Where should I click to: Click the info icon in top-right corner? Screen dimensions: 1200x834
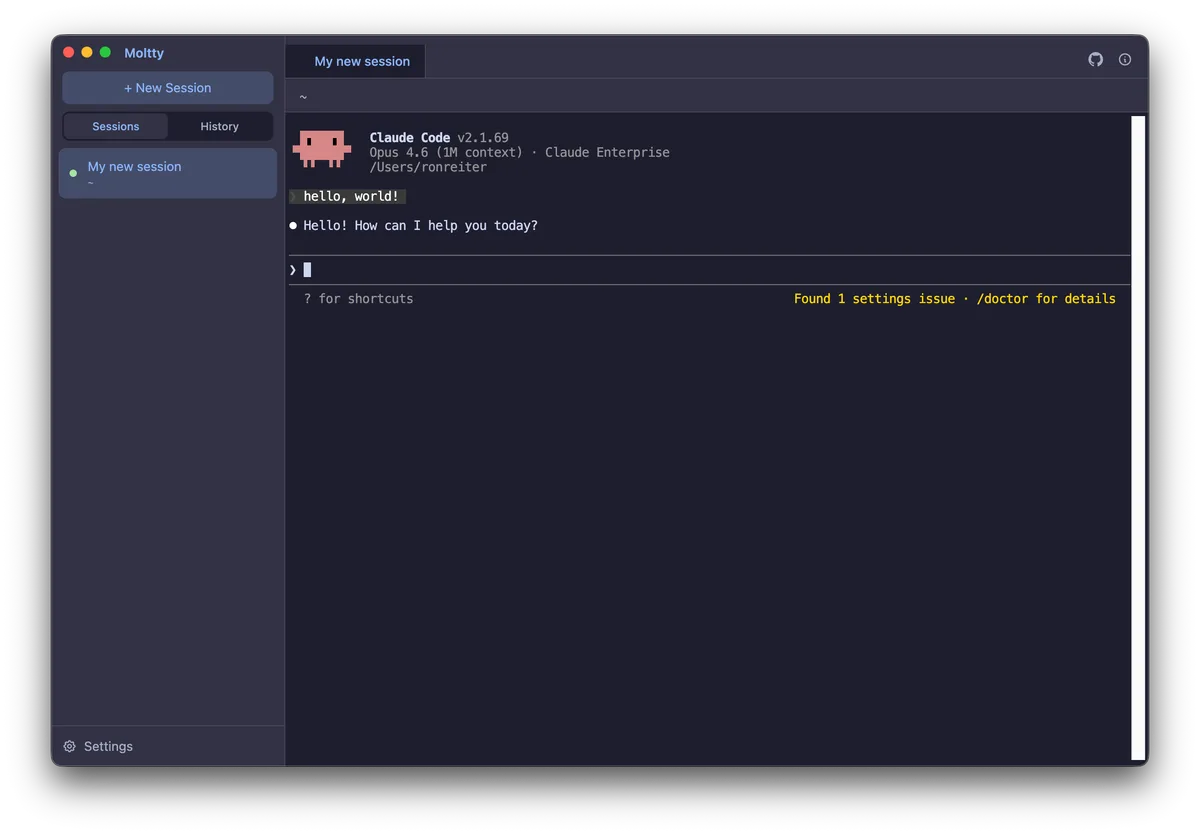(1125, 60)
